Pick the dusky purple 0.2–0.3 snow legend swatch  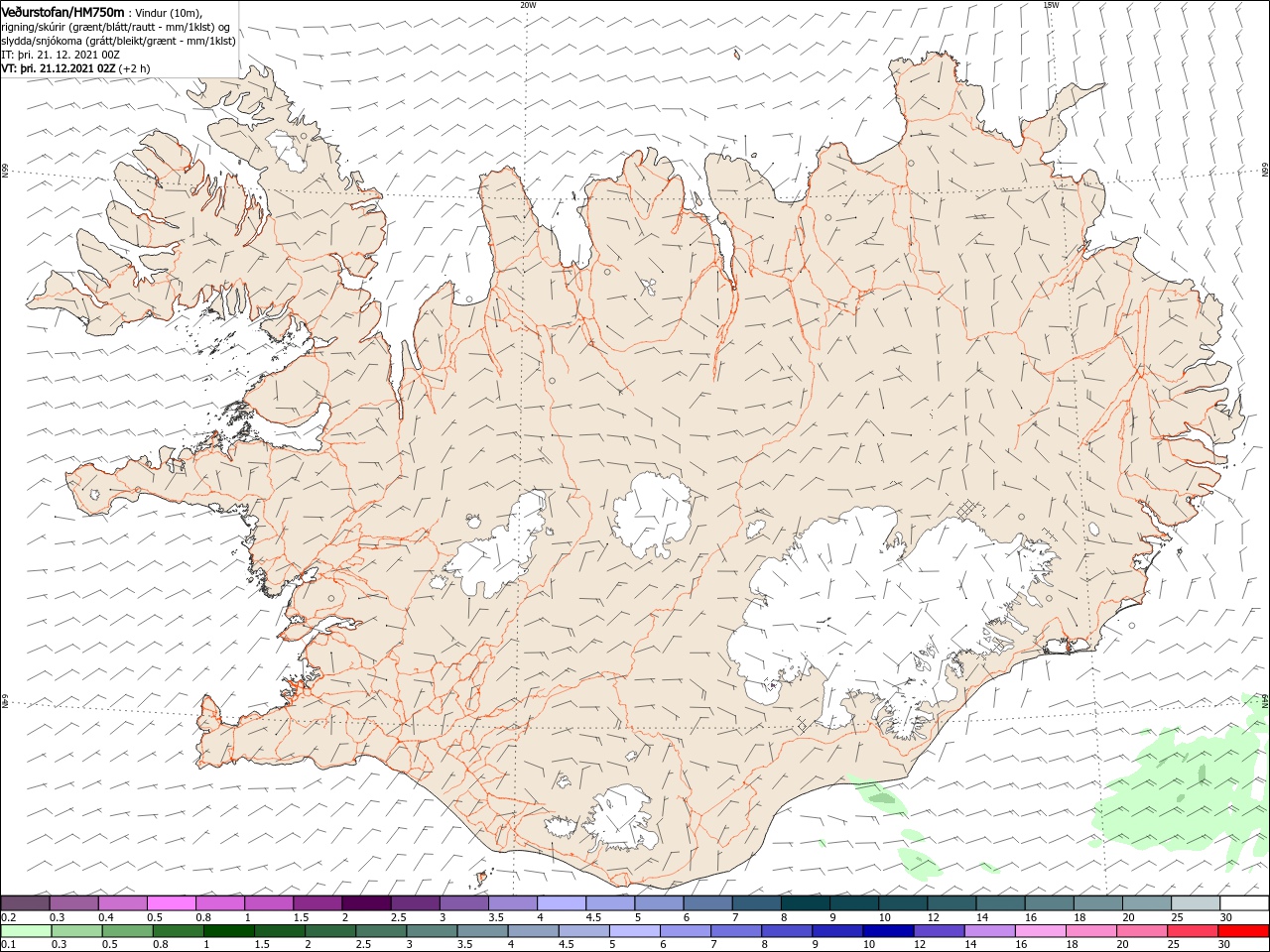[25, 903]
